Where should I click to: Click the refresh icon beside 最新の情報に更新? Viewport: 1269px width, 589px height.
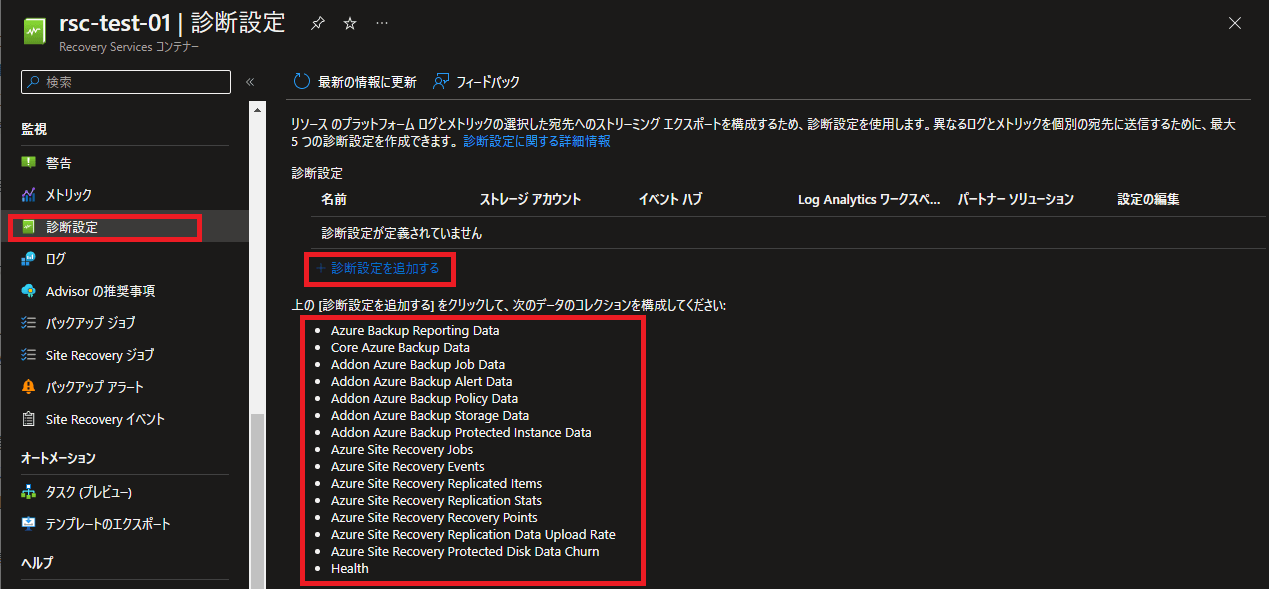[302, 82]
